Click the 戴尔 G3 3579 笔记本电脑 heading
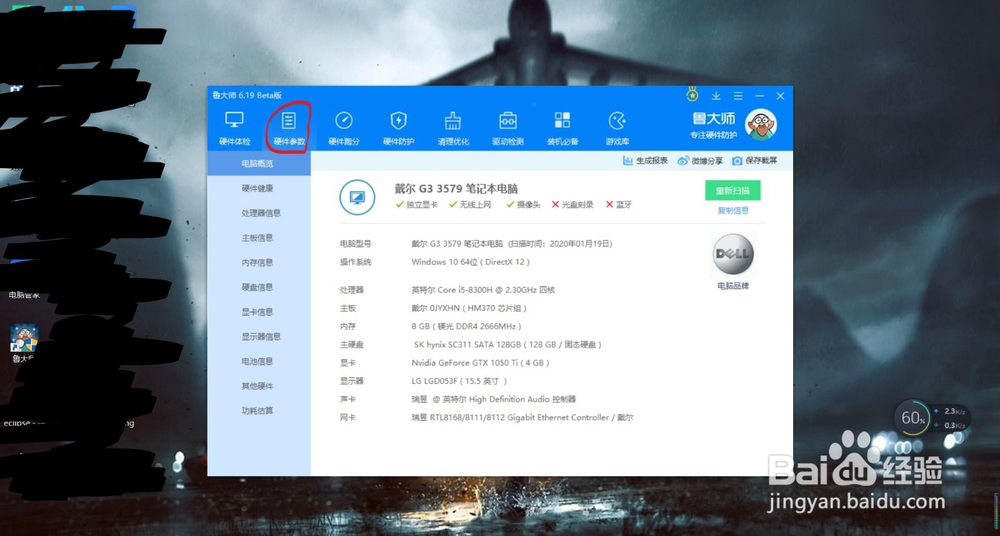 click(456, 189)
